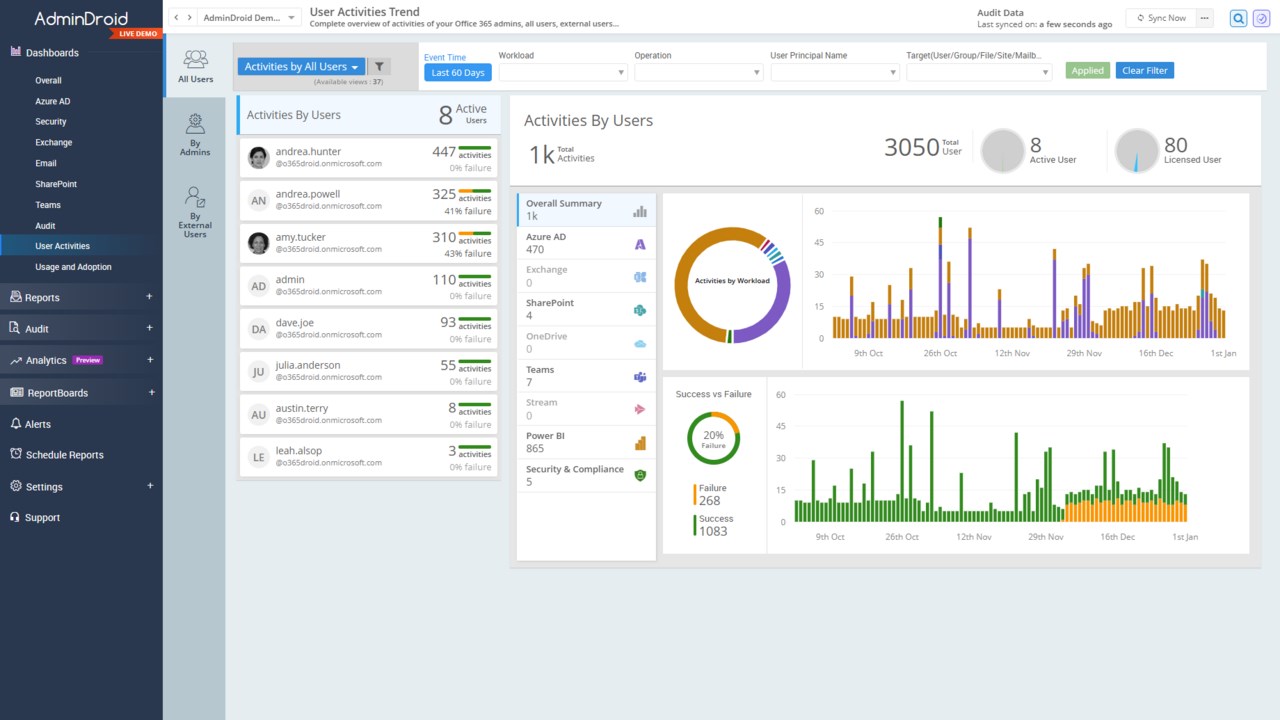Click the Sync Now button
The height and width of the screenshot is (720, 1280).
coord(1161,18)
